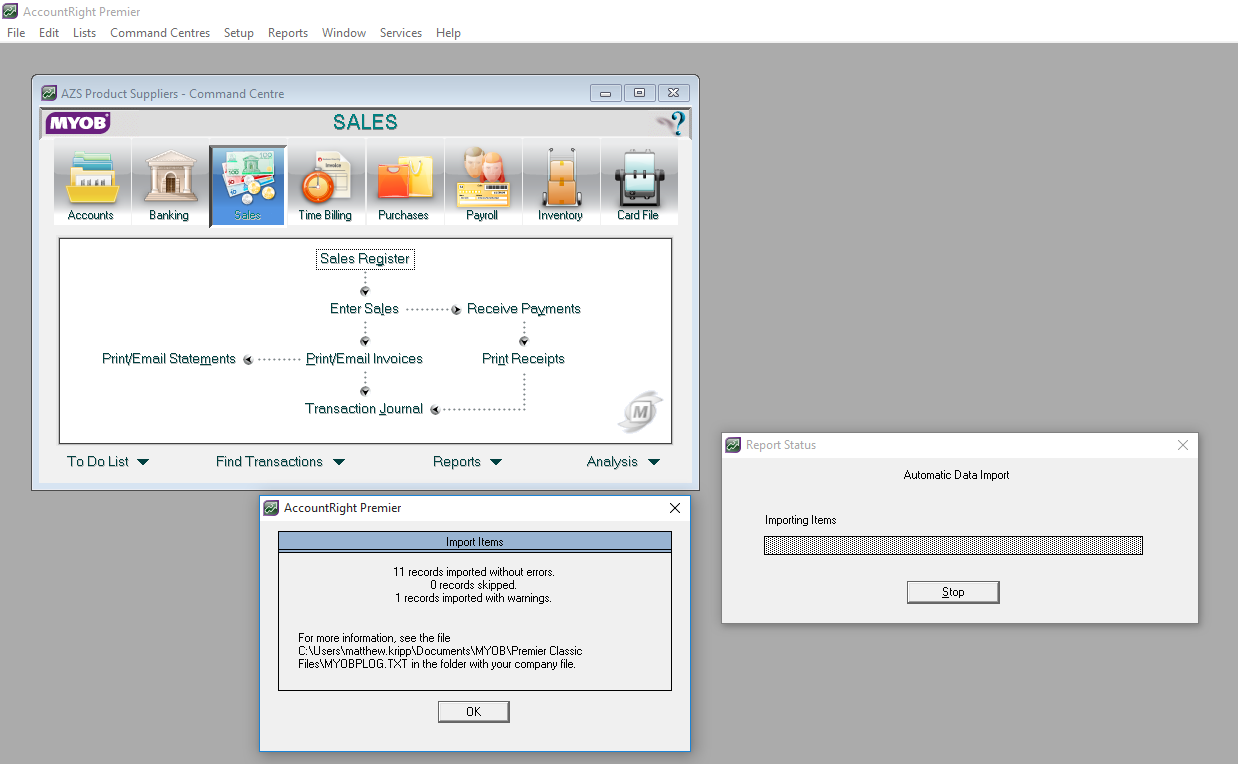Open the Lists menu

tap(85, 33)
